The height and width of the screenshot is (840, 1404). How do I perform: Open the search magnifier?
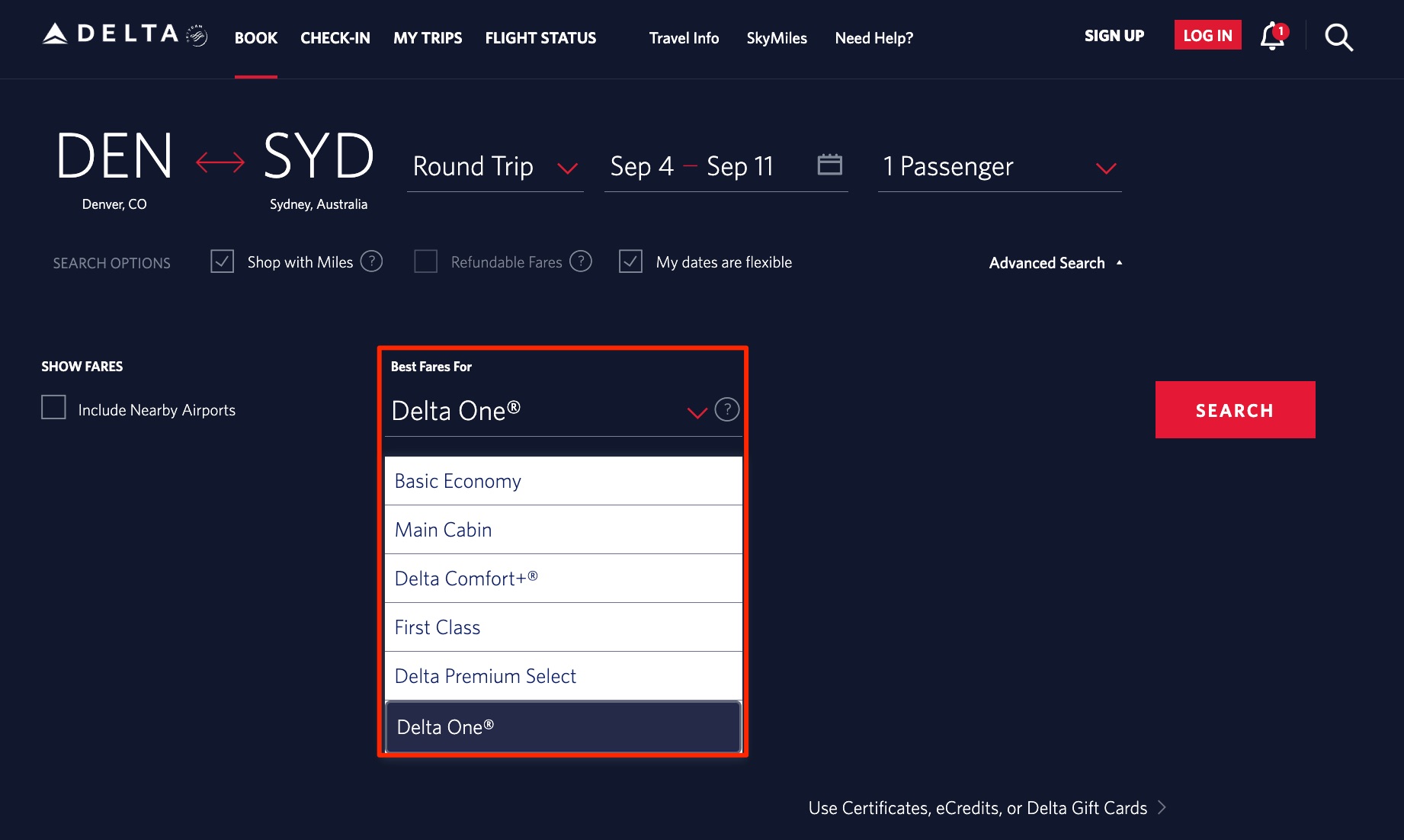1338,37
